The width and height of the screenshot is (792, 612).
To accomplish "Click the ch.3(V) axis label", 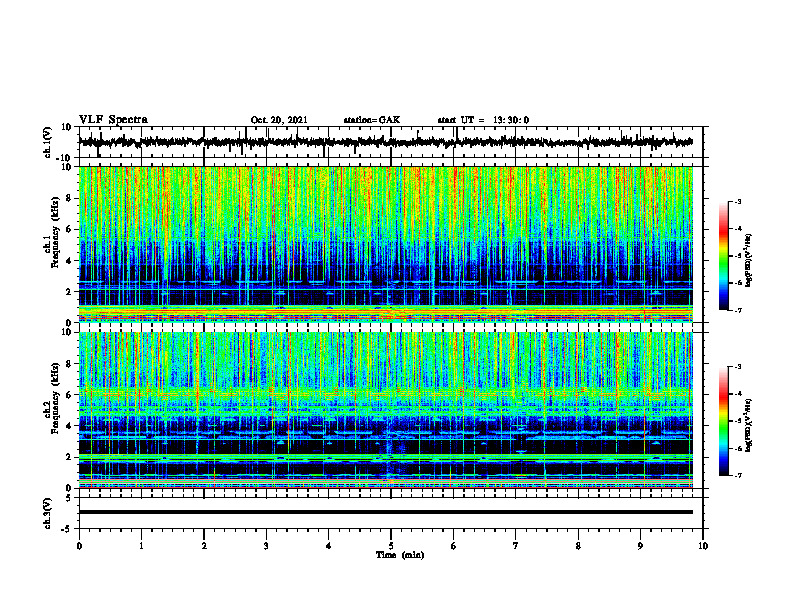I will click(x=48, y=513).
